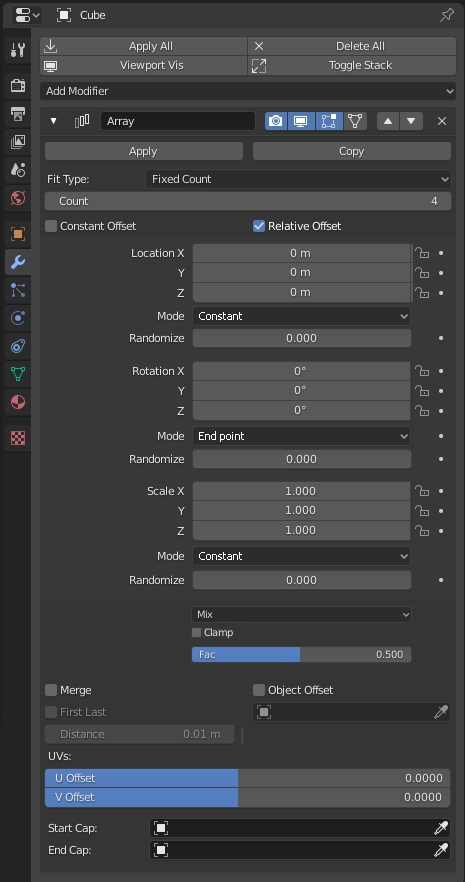Disable the Relative Offset checkbox

[x=259, y=226]
